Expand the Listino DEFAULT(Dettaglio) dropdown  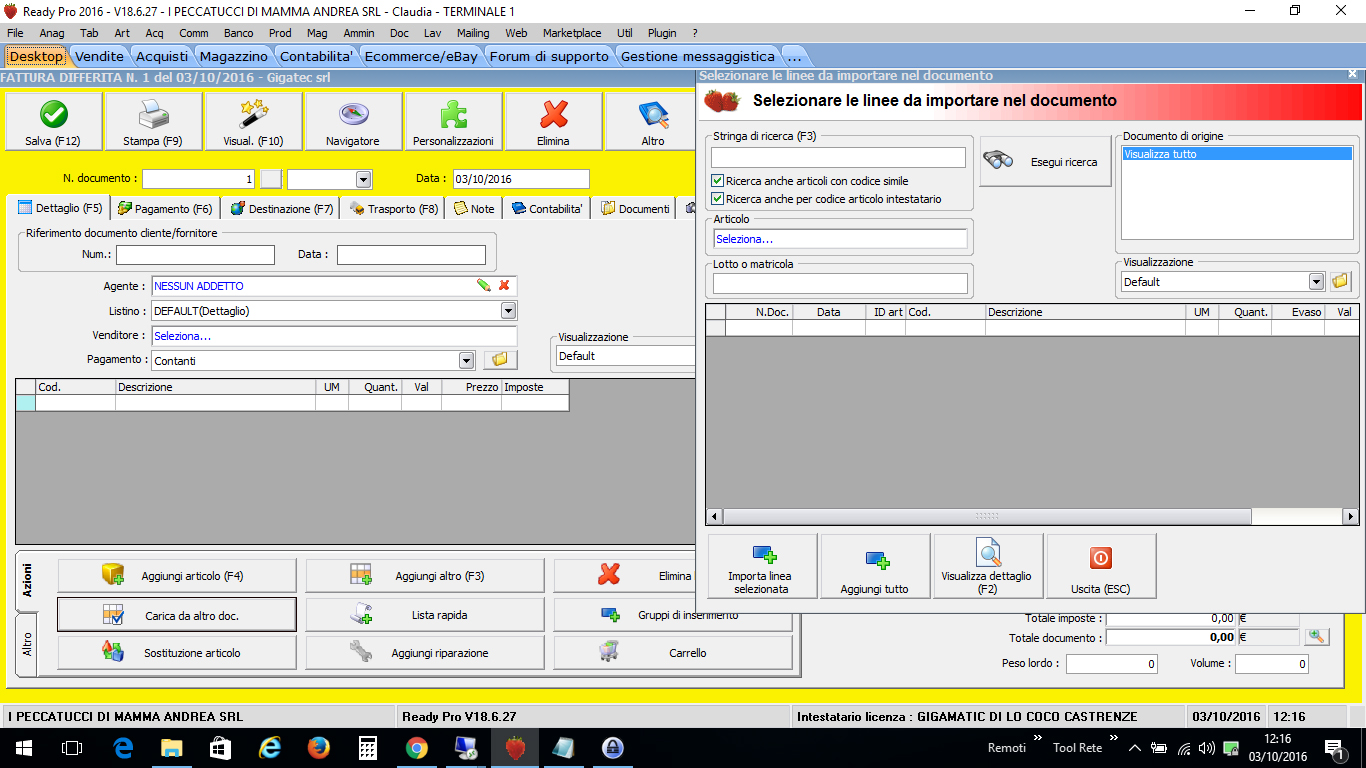point(509,311)
